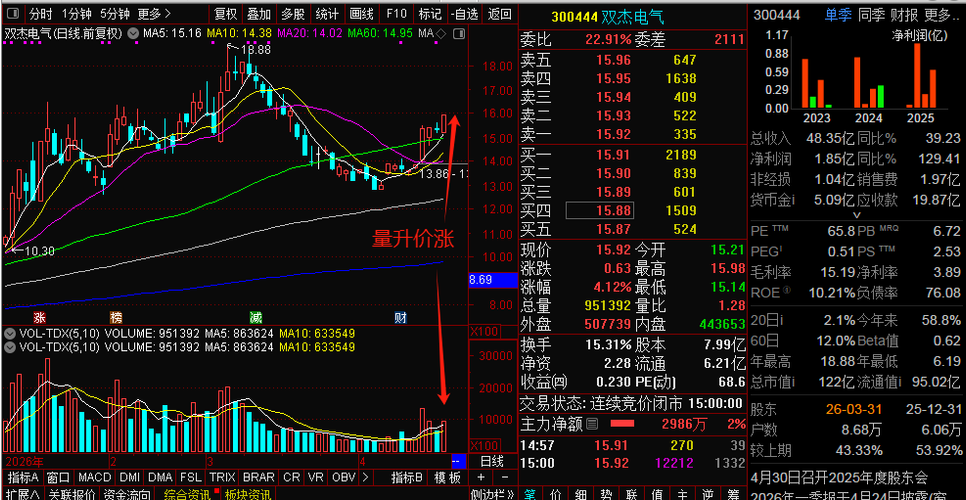Image resolution: width=966 pixels, height=500 pixels.
Task: Switch indicator to CR
Action: (x=290, y=477)
